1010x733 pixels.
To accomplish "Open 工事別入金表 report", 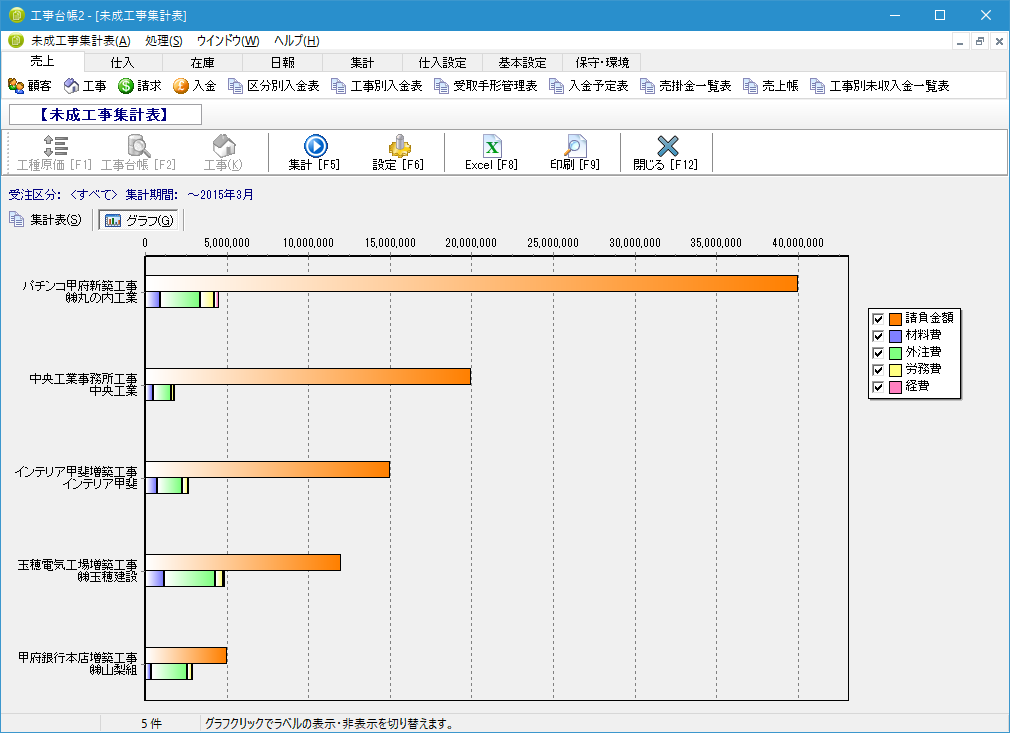I will point(377,86).
